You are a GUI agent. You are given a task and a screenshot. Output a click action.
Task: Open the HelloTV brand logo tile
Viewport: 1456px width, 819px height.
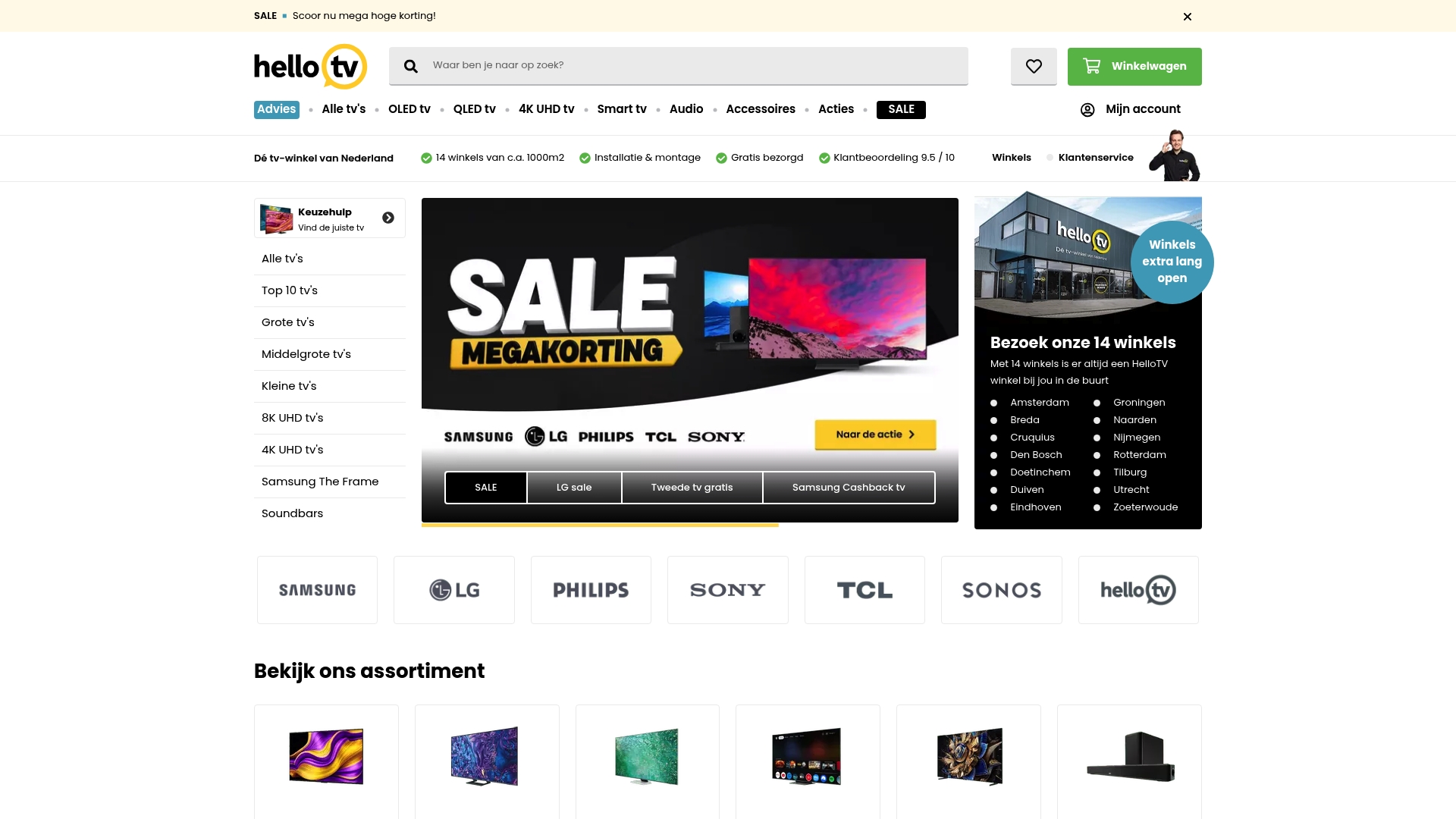(1138, 590)
